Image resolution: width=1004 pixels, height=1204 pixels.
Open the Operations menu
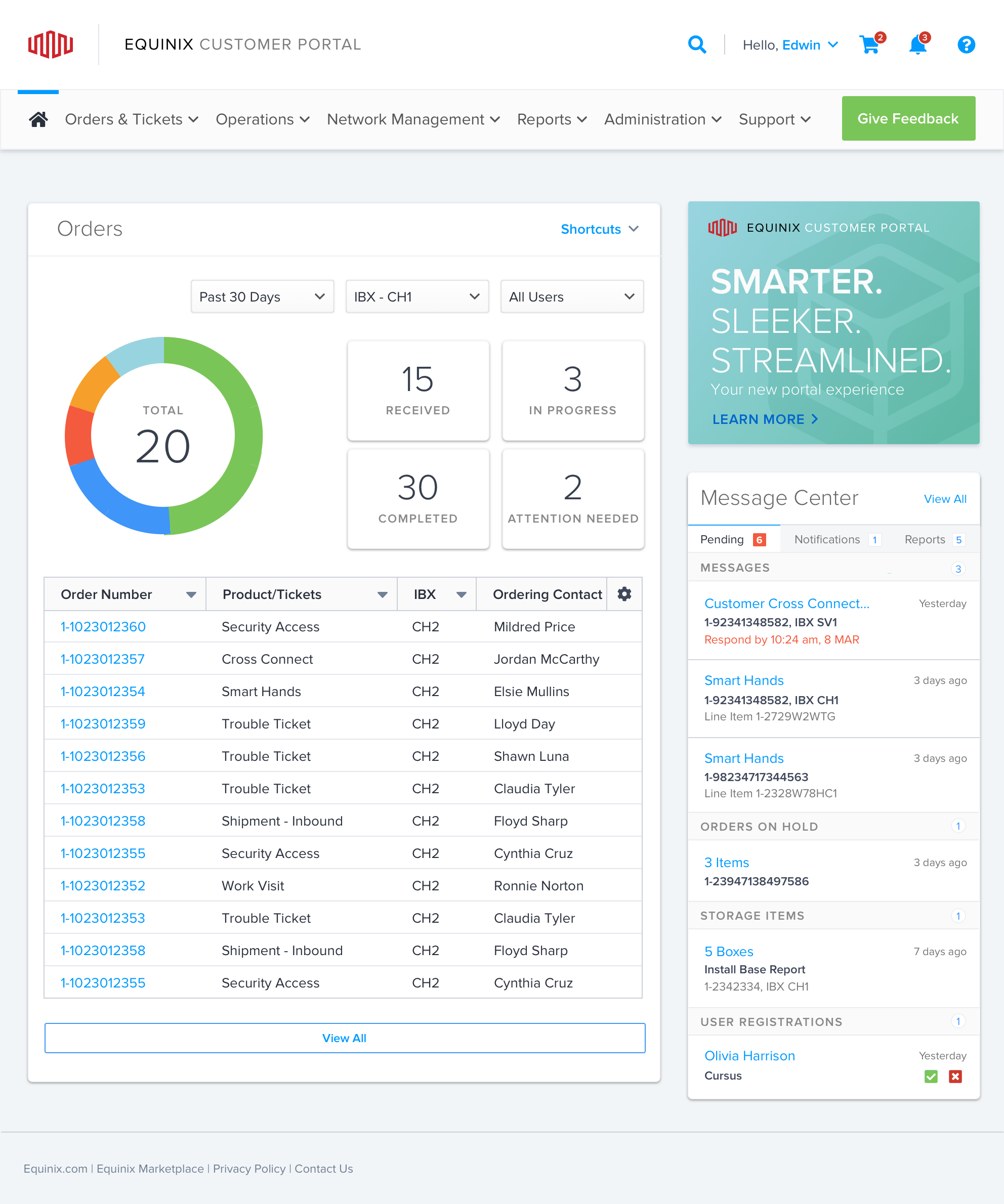coord(263,119)
